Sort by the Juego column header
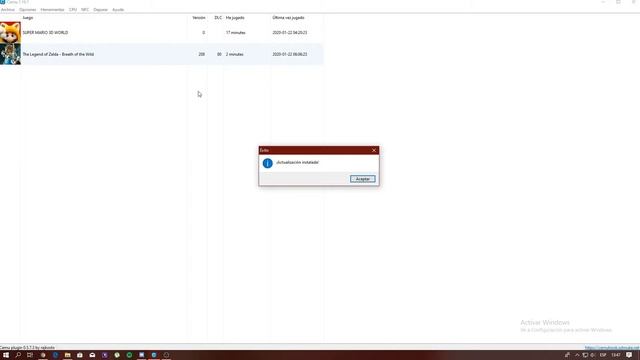The height and width of the screenshot is (360, 640). pos(28,18)
